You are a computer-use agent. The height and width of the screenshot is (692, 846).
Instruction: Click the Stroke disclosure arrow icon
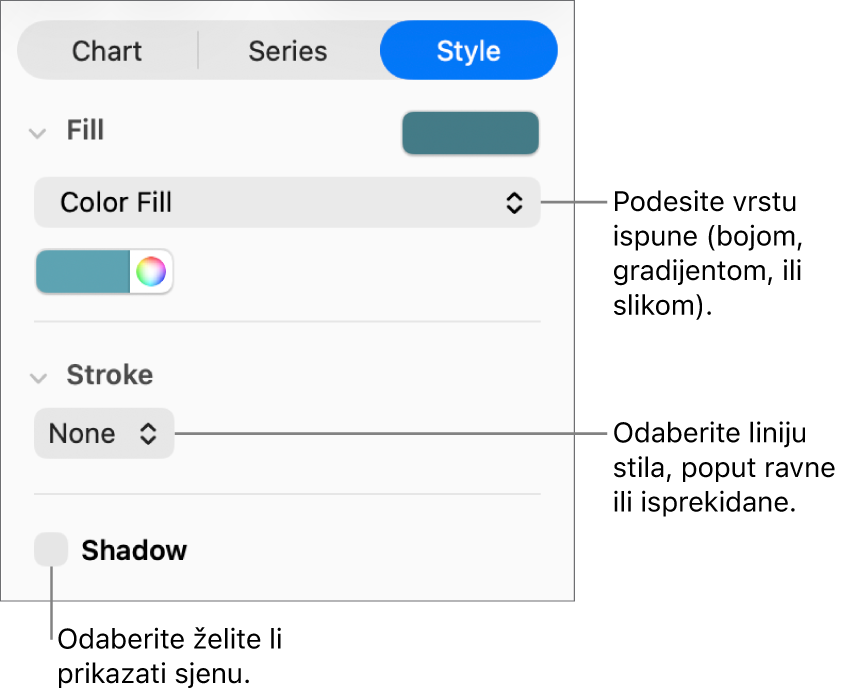pos(38,376)
